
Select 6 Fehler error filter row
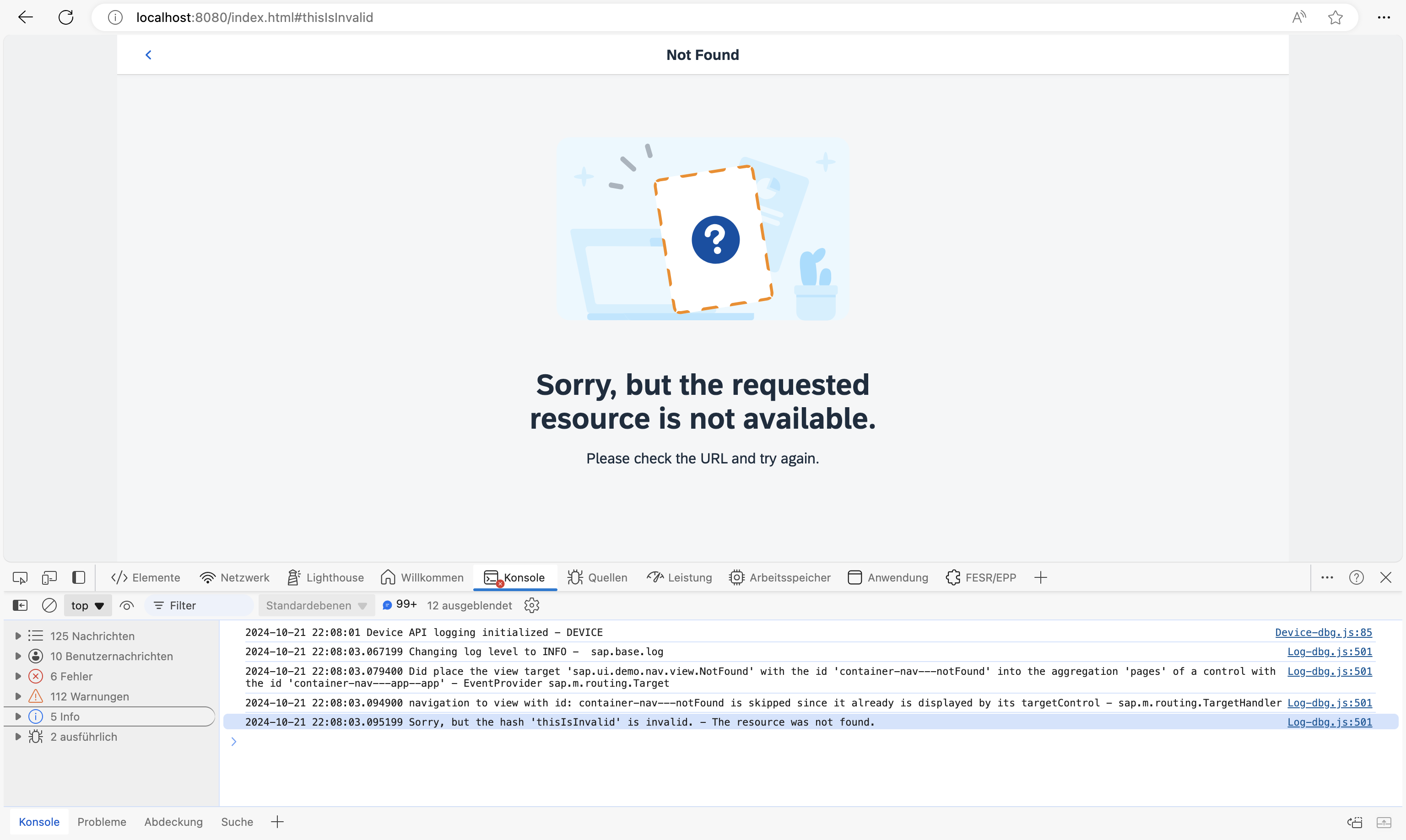point(109,676)
